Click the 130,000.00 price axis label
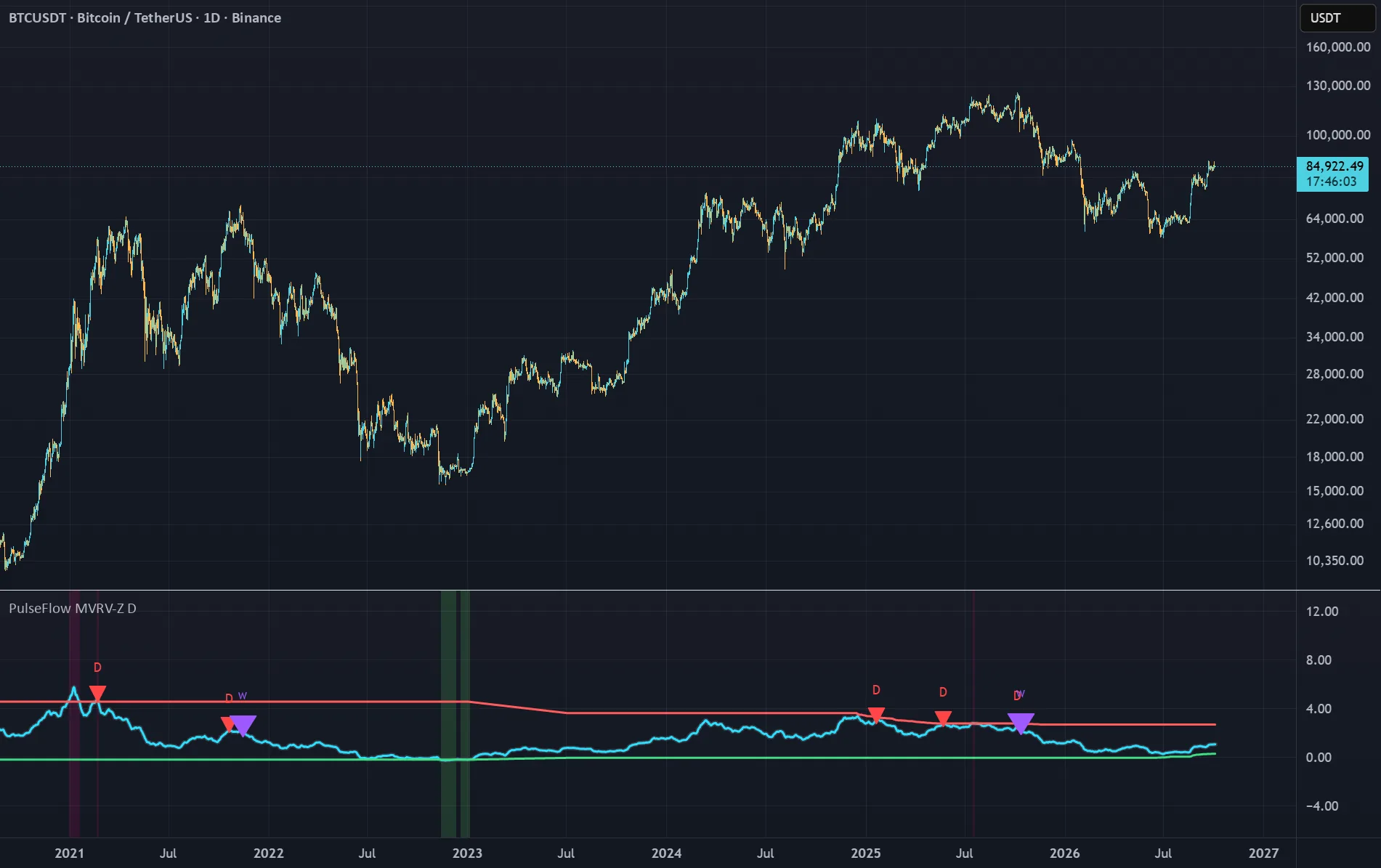This screenshot has height=868, width=1381. [x=1338, y=86]
